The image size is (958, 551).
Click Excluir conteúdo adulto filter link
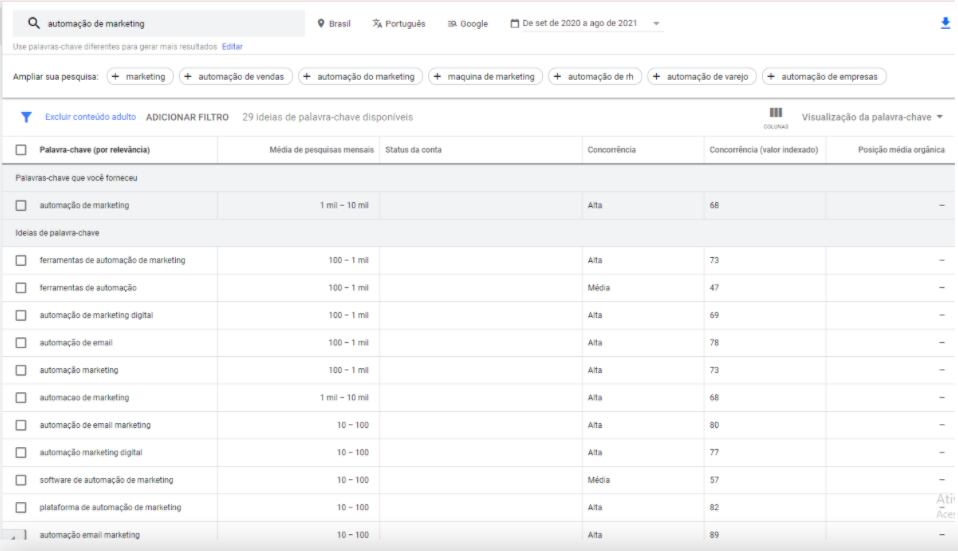click(90, 117)
